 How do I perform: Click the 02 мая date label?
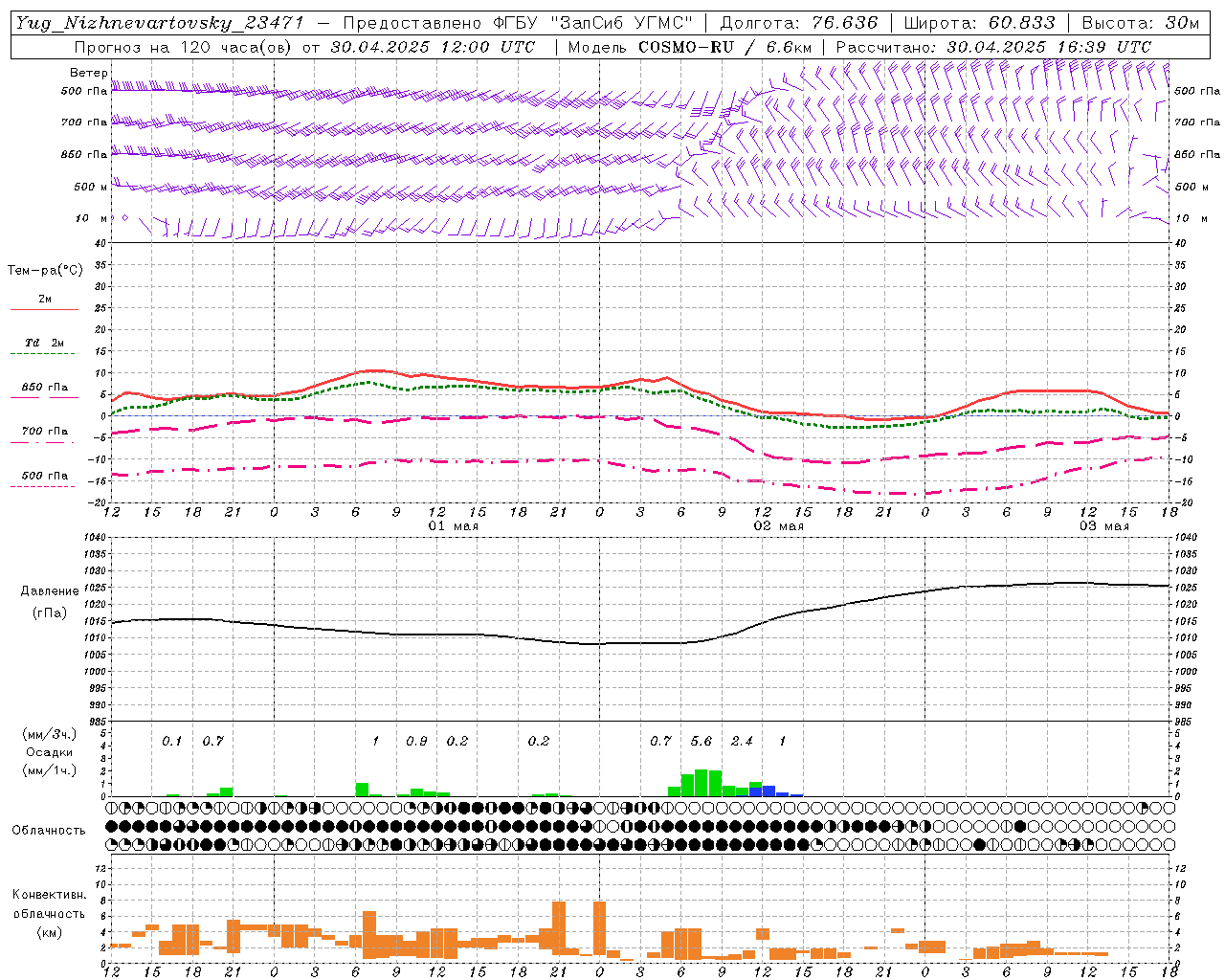pos(778,526)
